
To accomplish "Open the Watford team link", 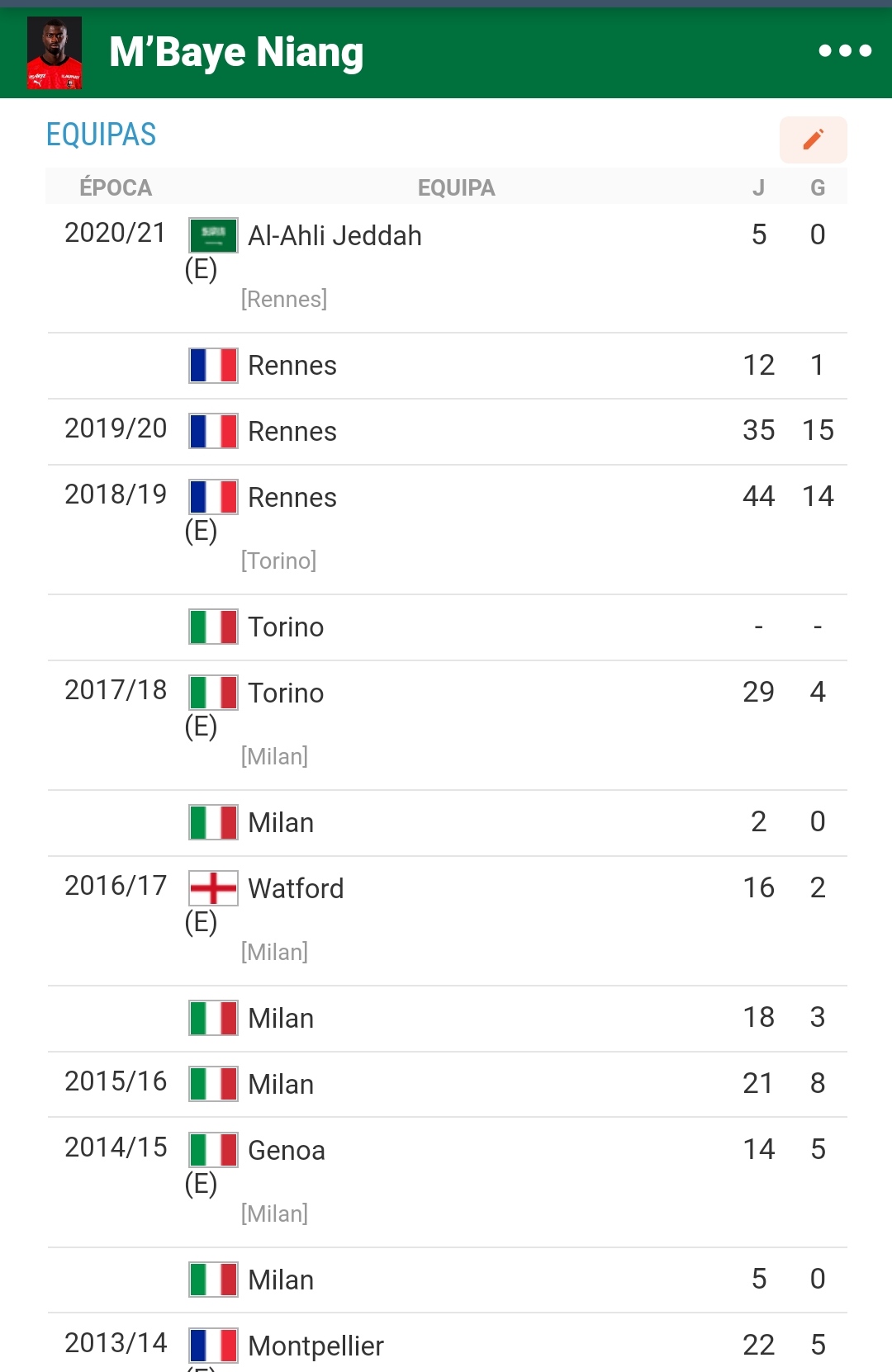I will (296, 889).
